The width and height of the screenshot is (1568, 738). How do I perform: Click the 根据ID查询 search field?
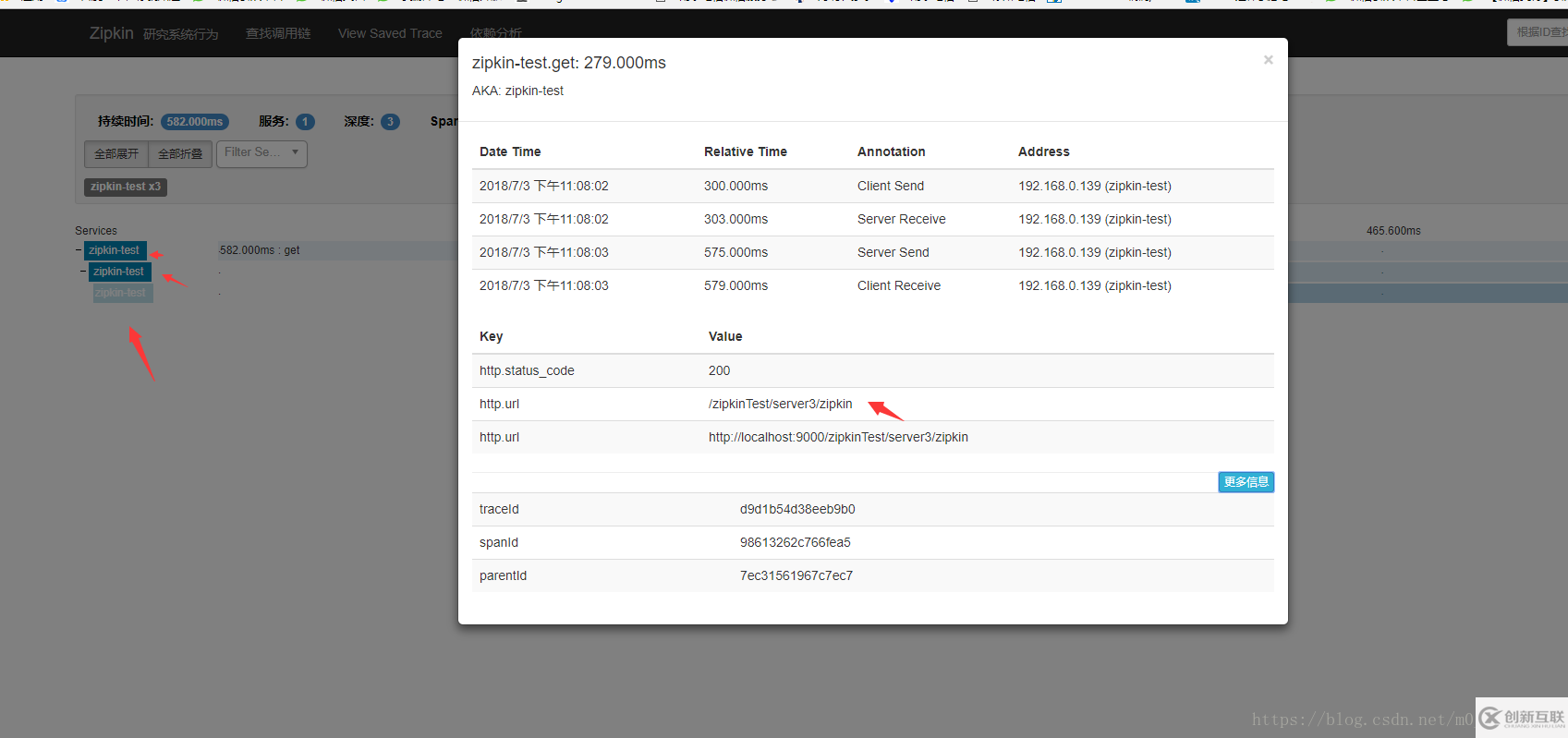pos(1538,32)
